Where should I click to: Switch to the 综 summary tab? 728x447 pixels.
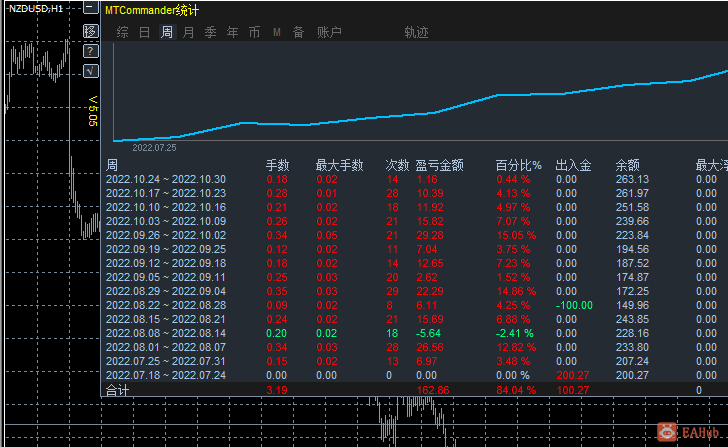point(123,32)
